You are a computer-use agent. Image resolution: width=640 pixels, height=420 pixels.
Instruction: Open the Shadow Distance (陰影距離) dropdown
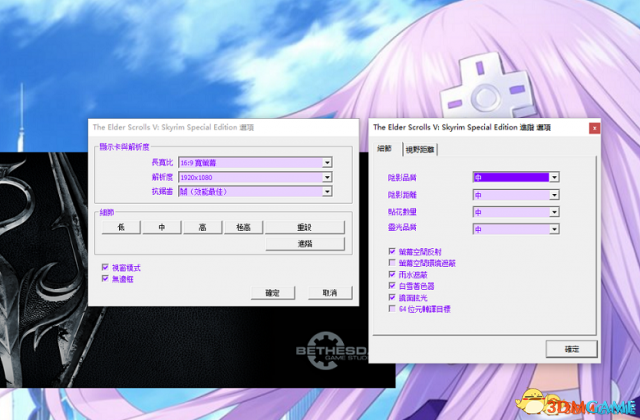click(516, 195)
